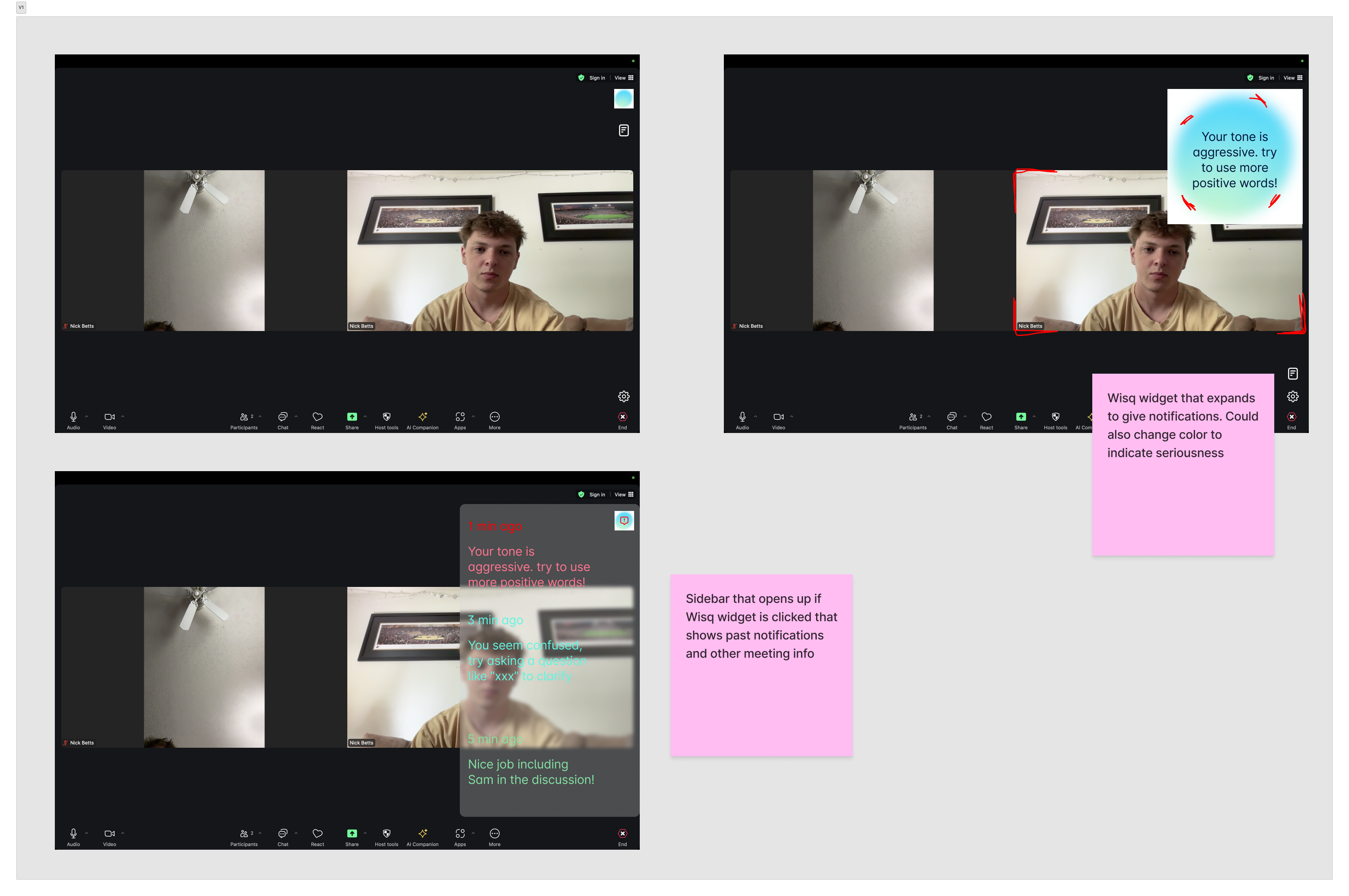
Task: Click the collapsed Wisq gradient widget square
Action: pos(624,99)
